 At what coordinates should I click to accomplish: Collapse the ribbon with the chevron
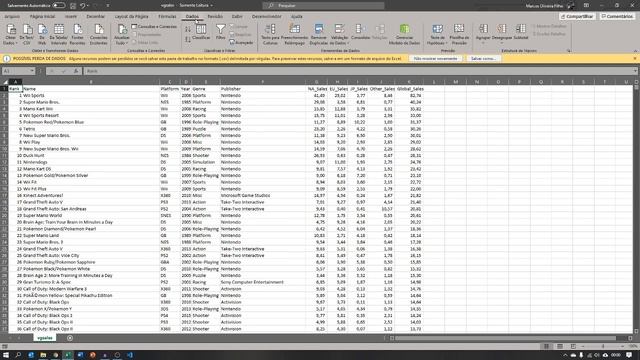click(x=635, y=51)
